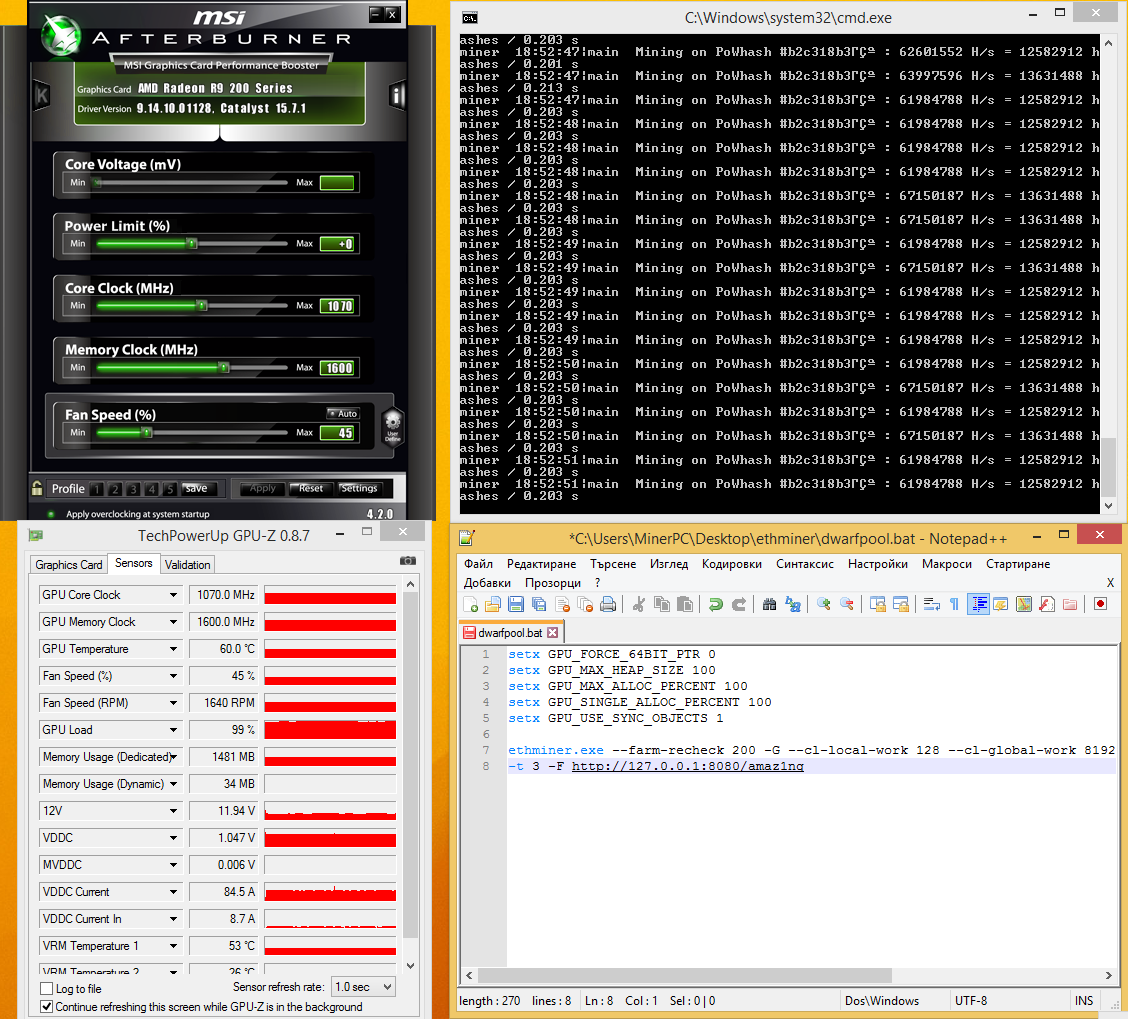Open the Fan Speed (%) sensor dropdown
Viewport: 1128px width, 1019px height.
[x=173, y=676]
